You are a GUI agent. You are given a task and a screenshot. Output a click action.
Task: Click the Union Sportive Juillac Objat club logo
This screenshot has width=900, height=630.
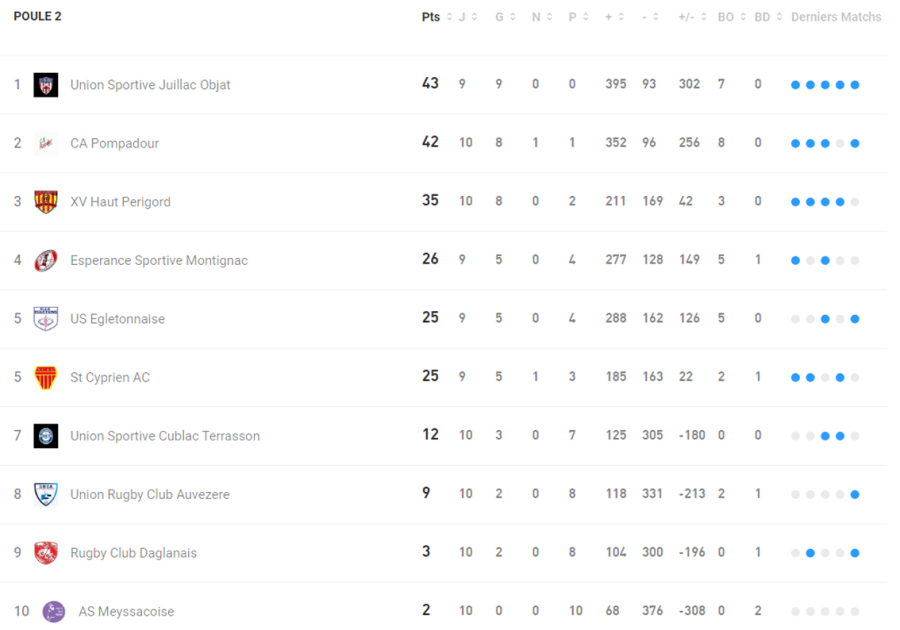(x=46, y=85)
